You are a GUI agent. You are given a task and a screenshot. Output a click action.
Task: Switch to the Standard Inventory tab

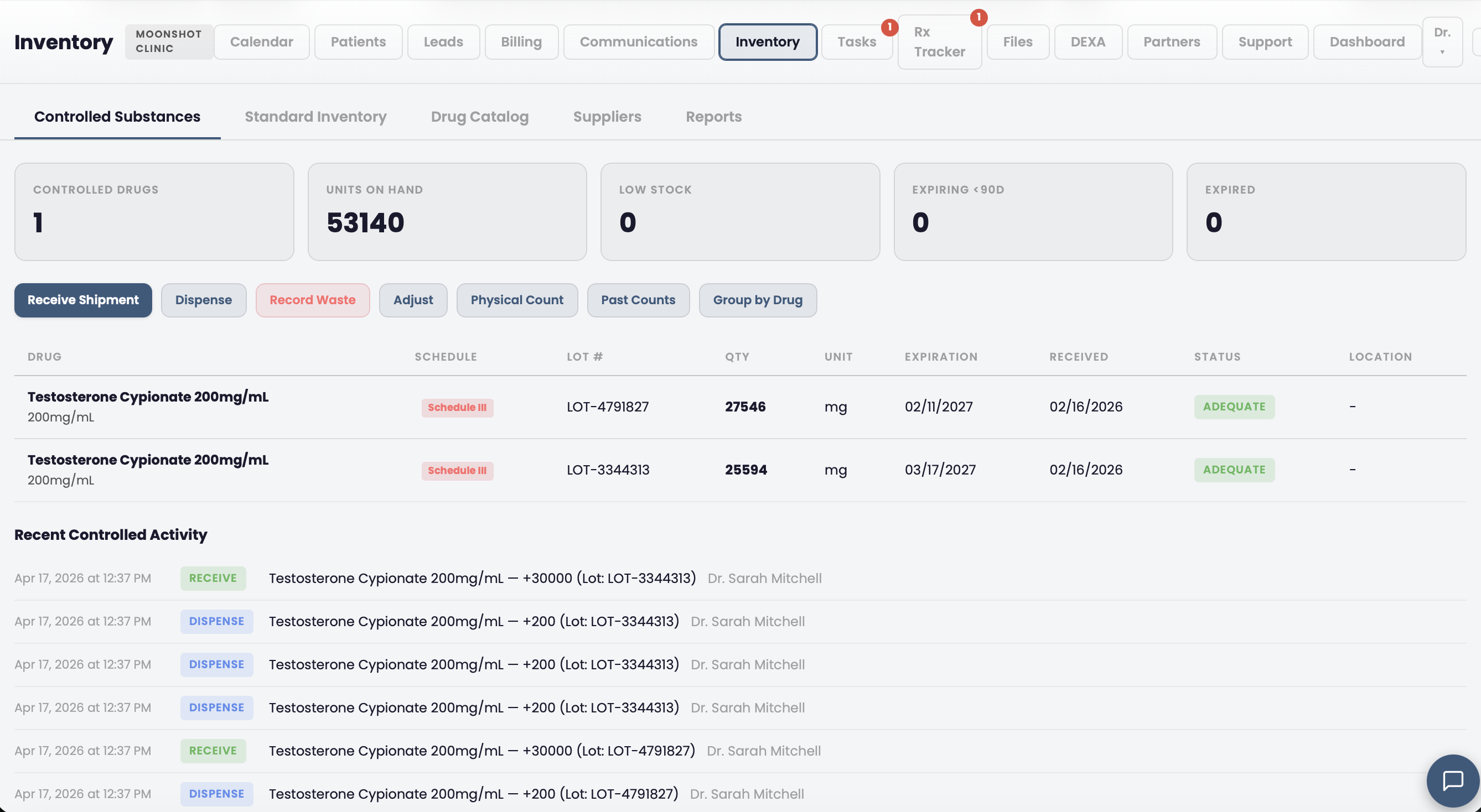315,116
